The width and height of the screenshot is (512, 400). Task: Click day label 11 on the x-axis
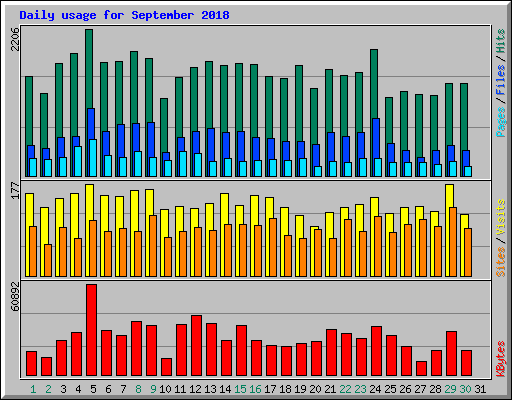point(180,389)
